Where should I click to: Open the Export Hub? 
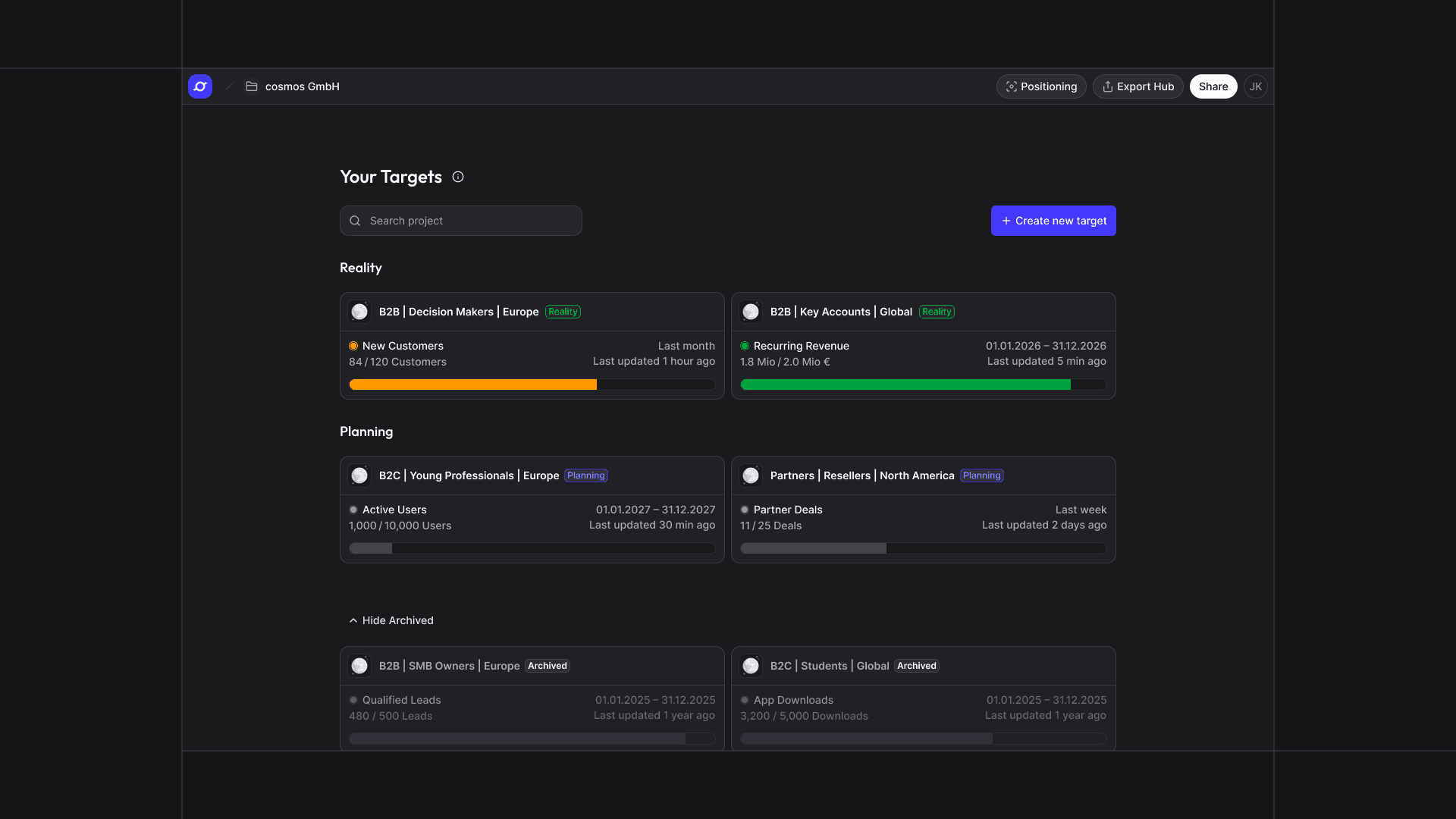[1137, 86]
